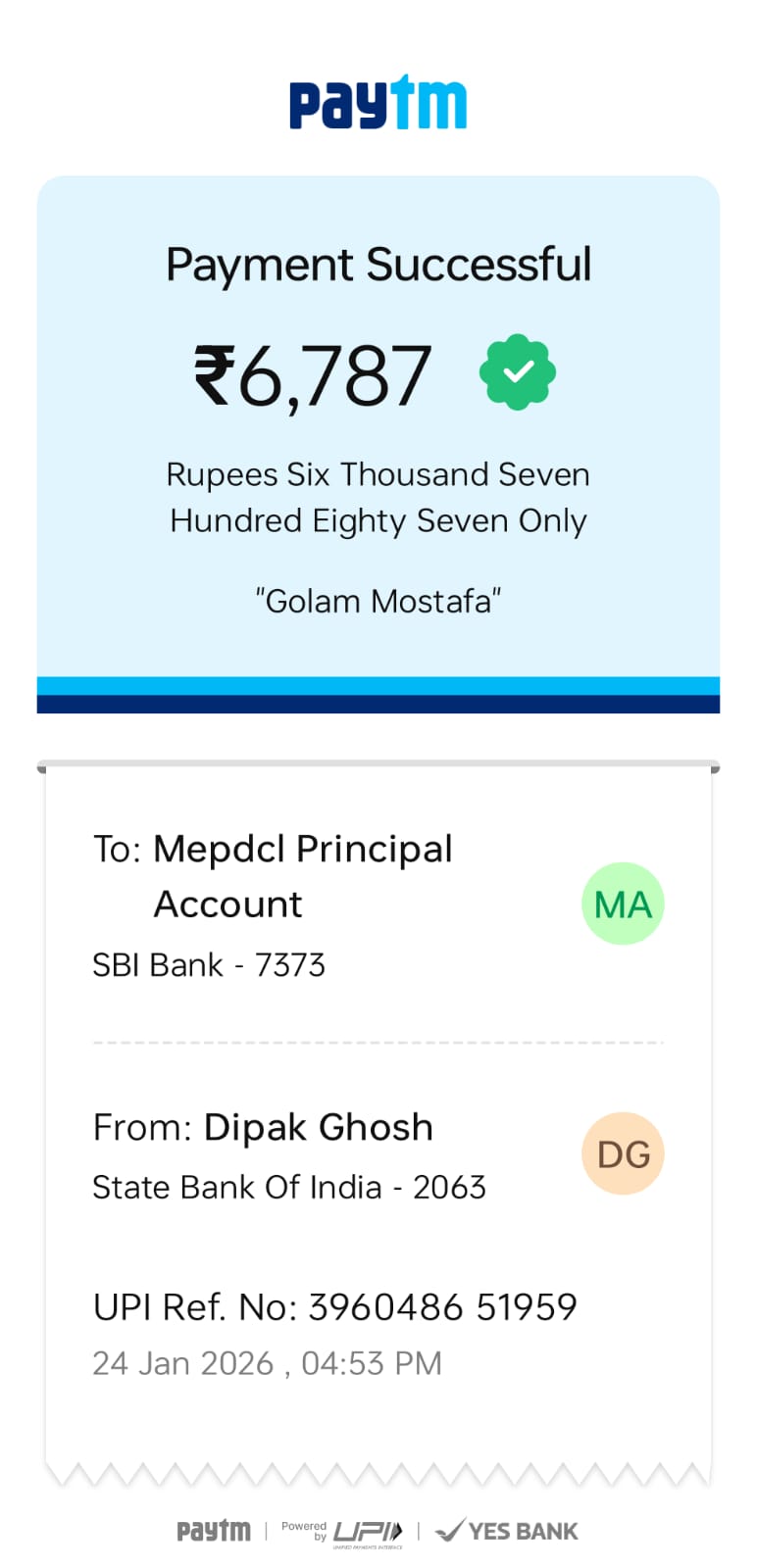
Task: Click the 24 Jan 2026 timestamp
Action: point(267,1363)
